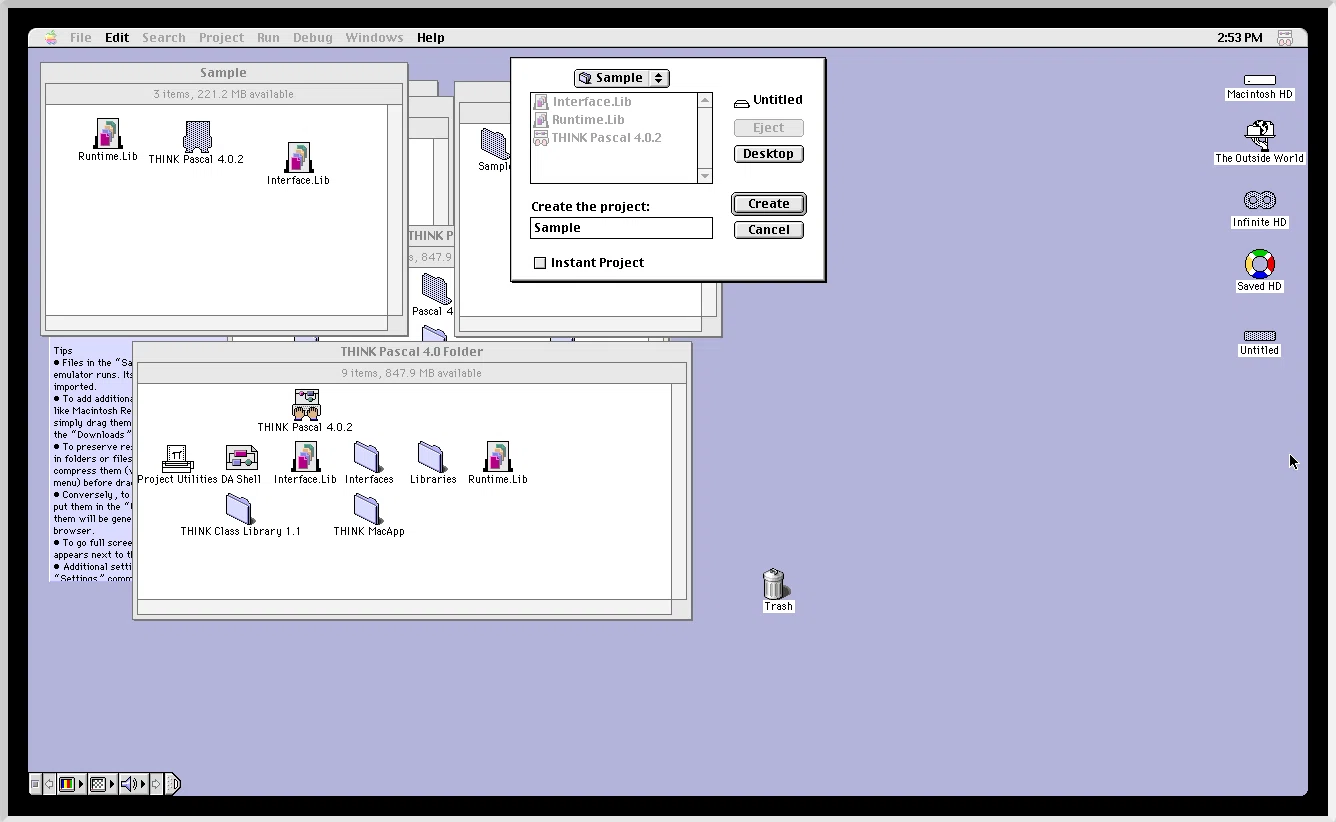The image size is (1336, 822).
Task: Open the Windows menu
Action: (x=374, y=38)
